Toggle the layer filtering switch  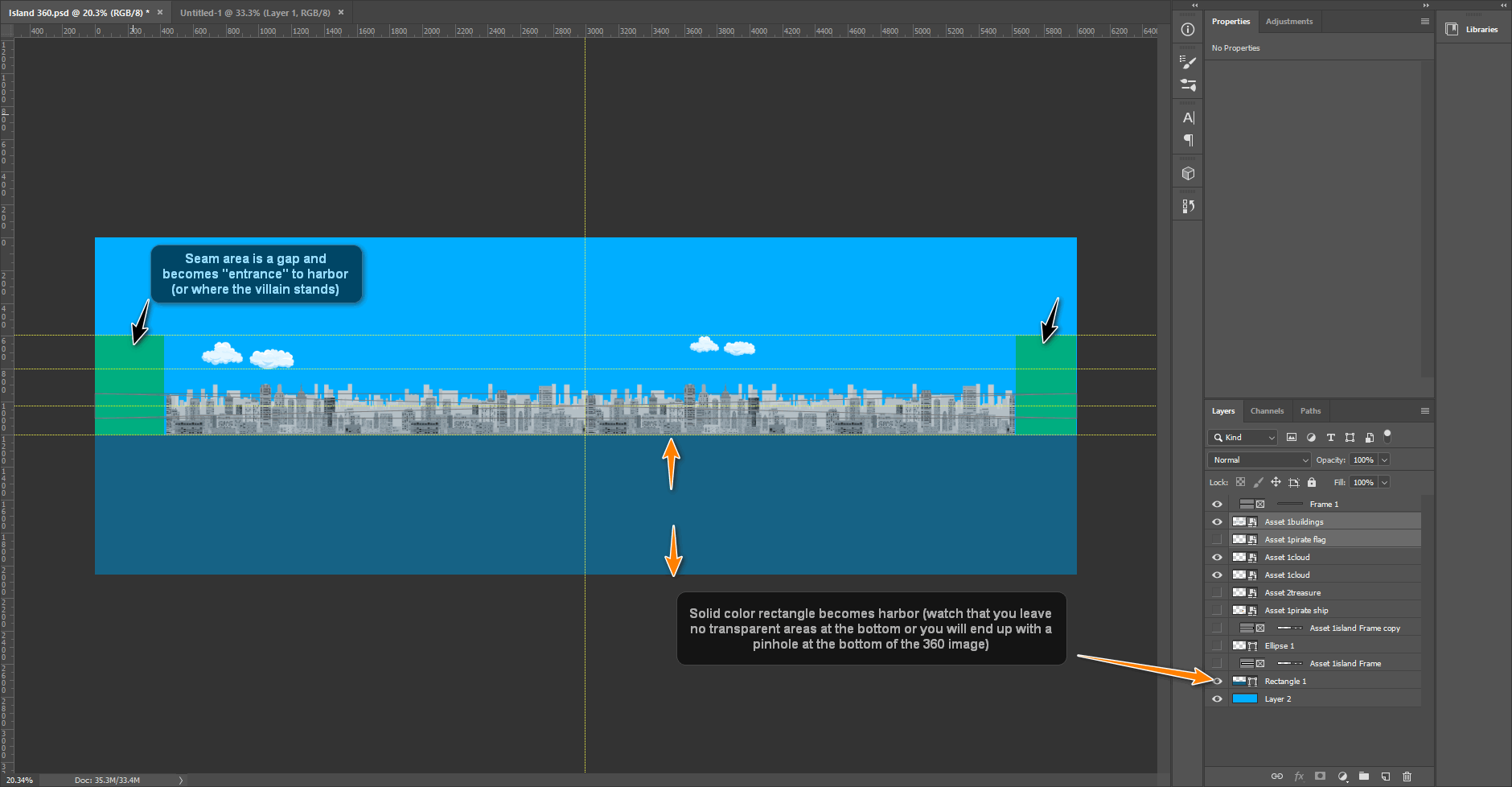point(1387,437)
